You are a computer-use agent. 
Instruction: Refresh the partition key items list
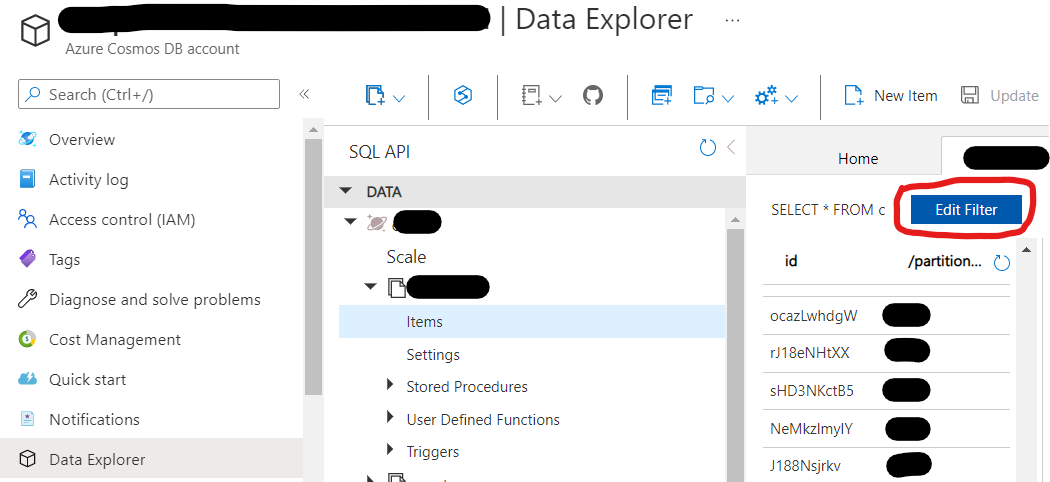(x=1001, y=263)
